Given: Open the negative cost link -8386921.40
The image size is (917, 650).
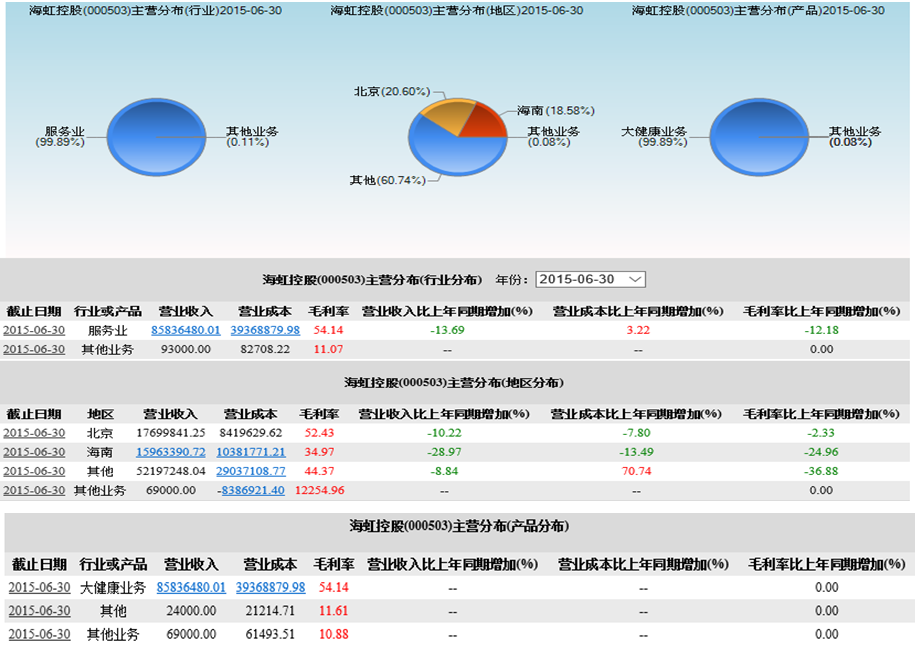Looking at the screenshot, I should tap(252, 490).
